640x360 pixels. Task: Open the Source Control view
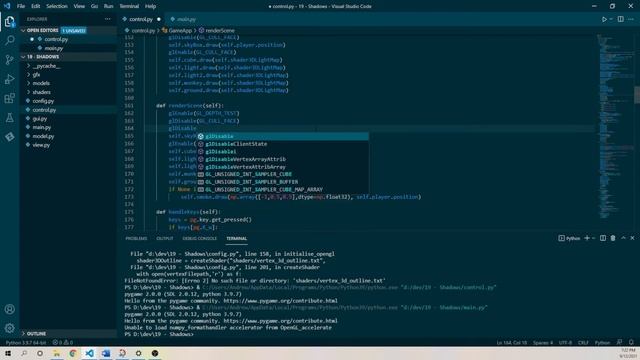pyautogui.click(x=9, y=60)
